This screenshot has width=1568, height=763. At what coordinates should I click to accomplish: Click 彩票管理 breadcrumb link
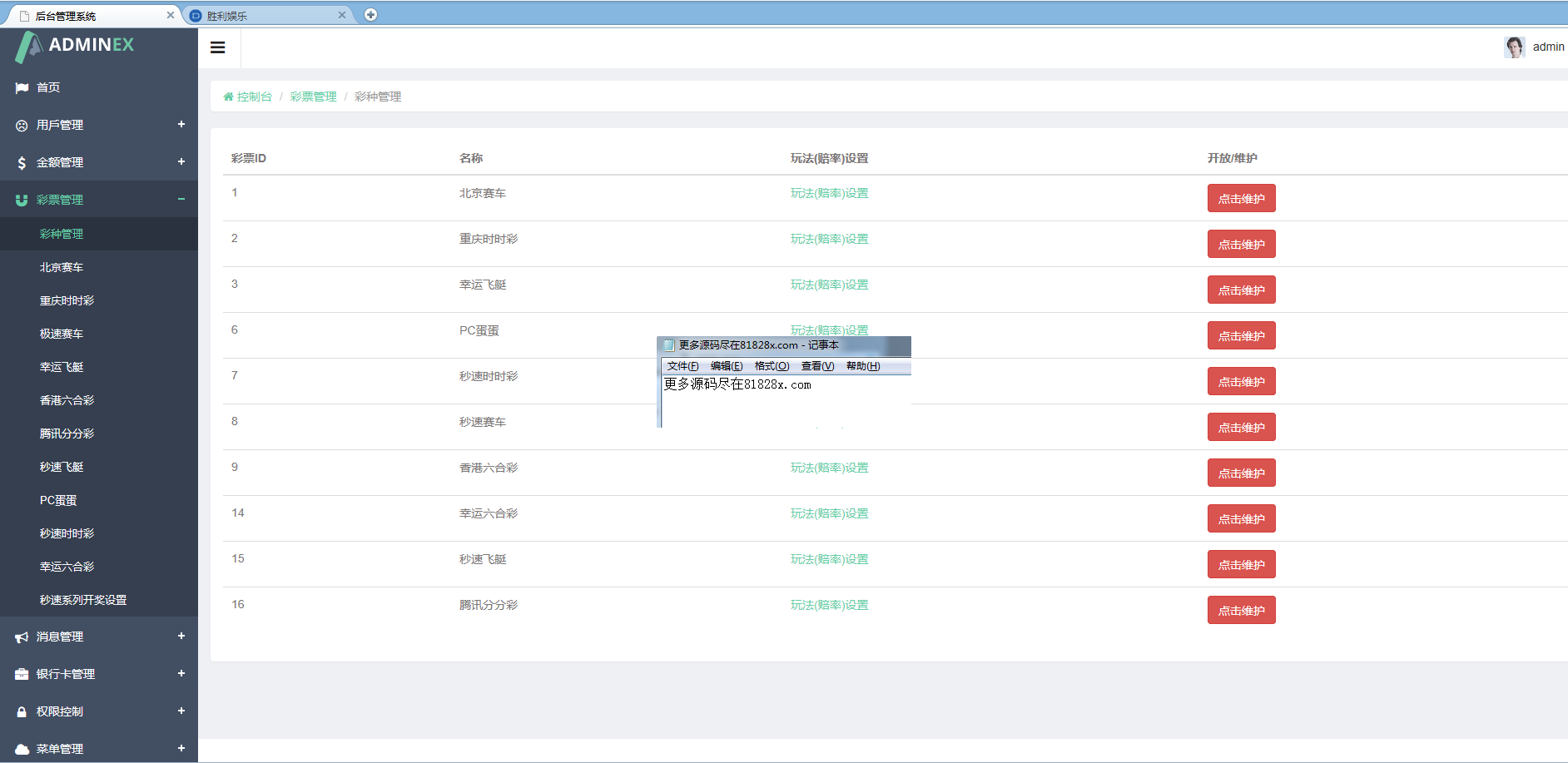(x=313, y=97)
